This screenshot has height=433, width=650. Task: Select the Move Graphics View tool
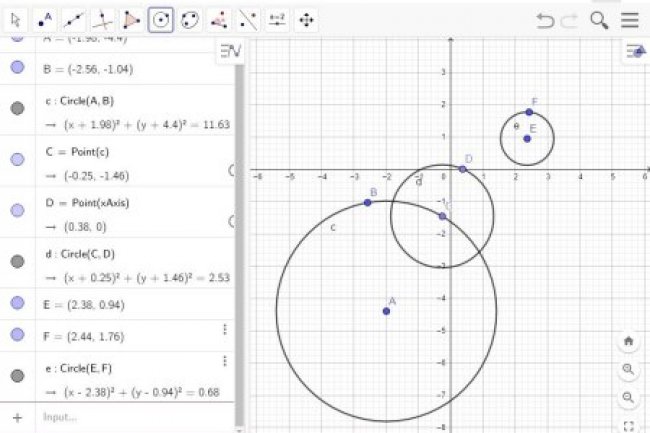[x=306, y=19]
